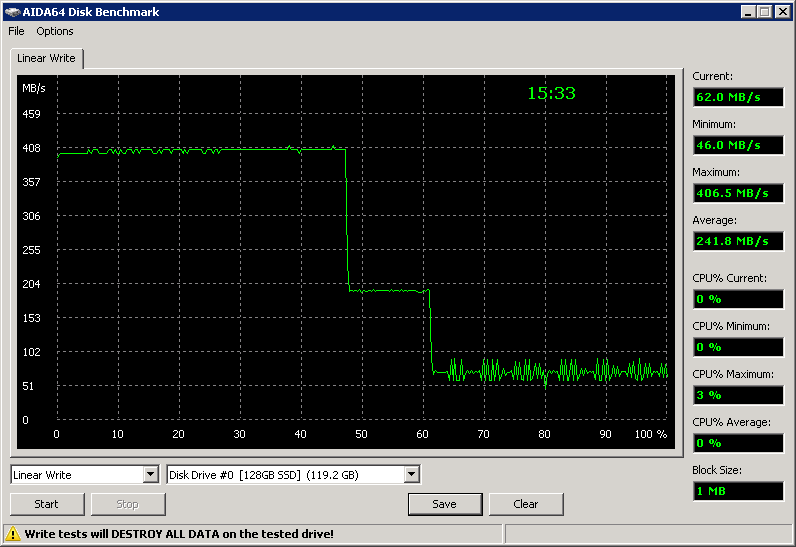This screenshot has height=547, width=796.
Task: Click the Minimum 46.0 MB/s value
Action: [738, 145]
